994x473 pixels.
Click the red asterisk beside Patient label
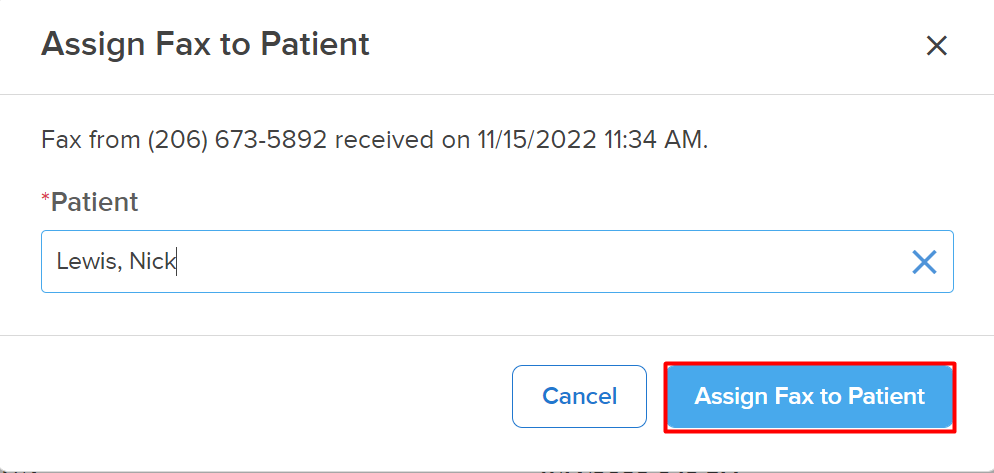click(45, 197)
